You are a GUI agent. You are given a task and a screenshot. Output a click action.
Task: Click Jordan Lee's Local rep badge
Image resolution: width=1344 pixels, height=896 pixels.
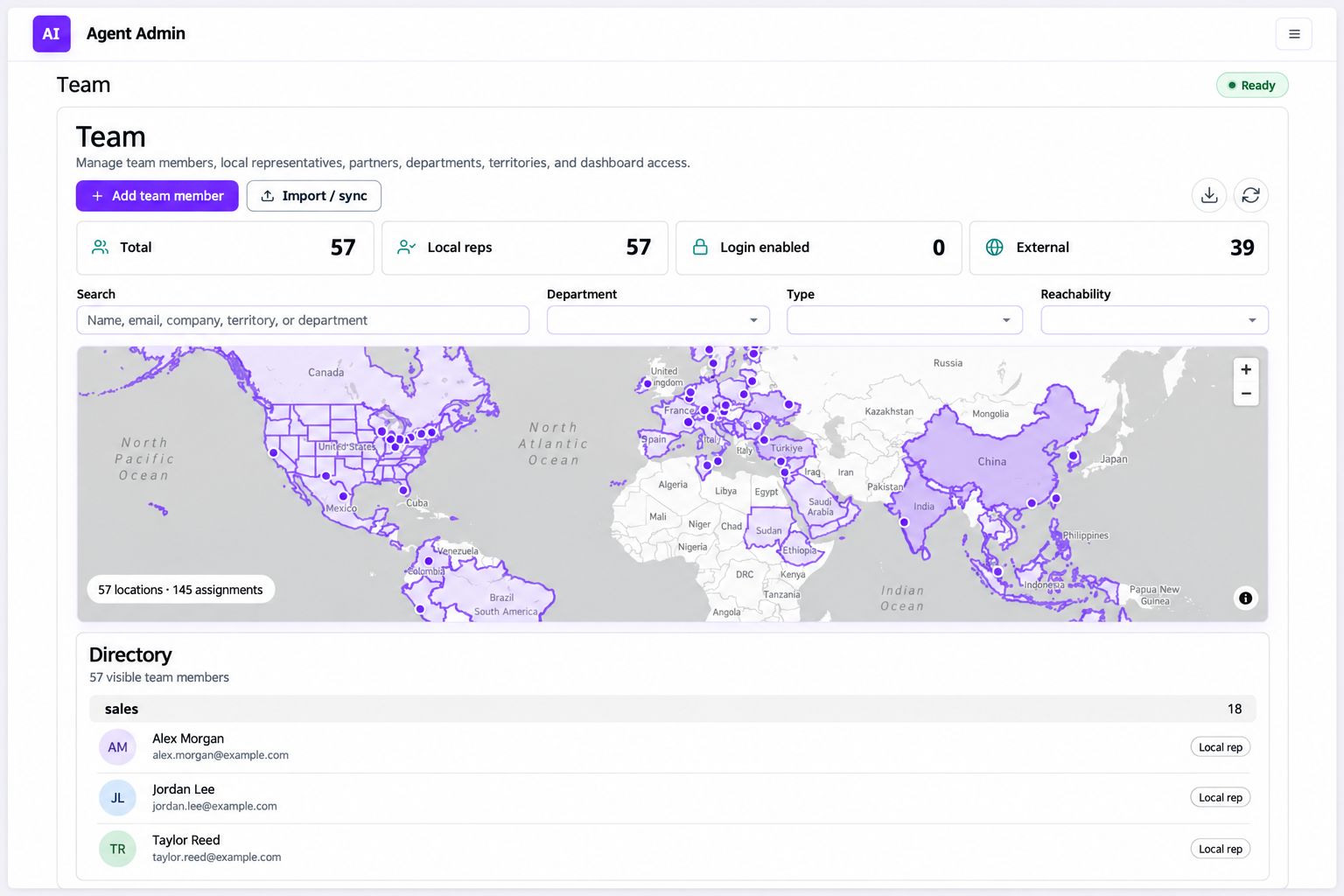[x=1221, y=798]
